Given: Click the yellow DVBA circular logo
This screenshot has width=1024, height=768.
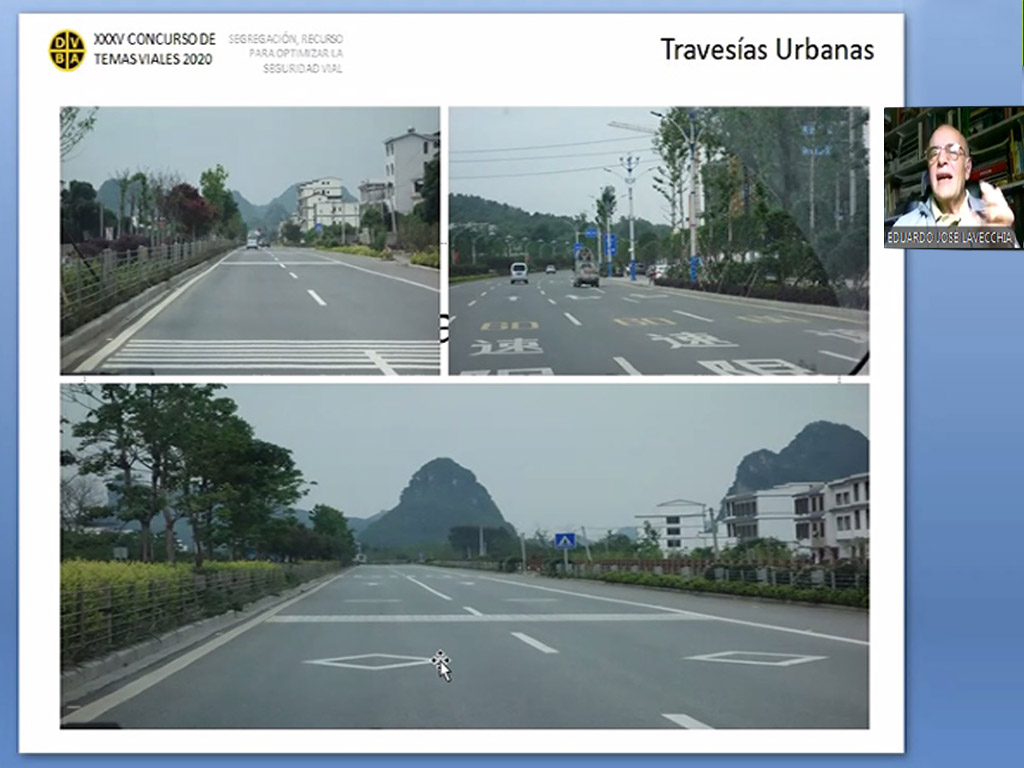Looking at the screenshot, I should [67, 50].
